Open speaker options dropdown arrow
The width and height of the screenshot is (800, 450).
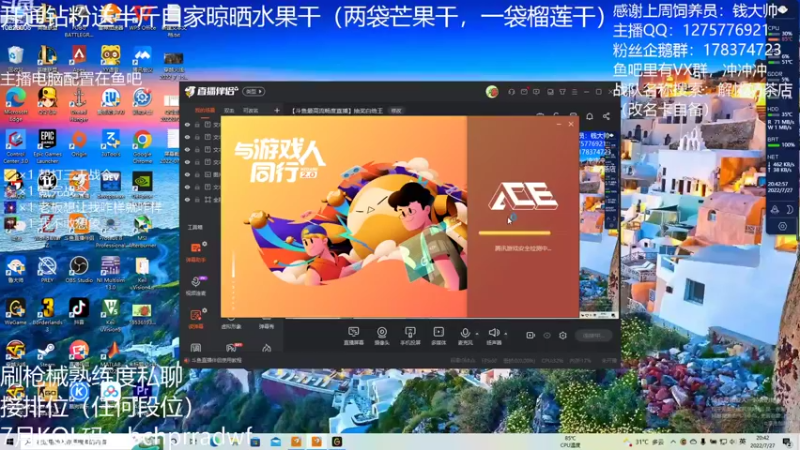pos(506,334)
